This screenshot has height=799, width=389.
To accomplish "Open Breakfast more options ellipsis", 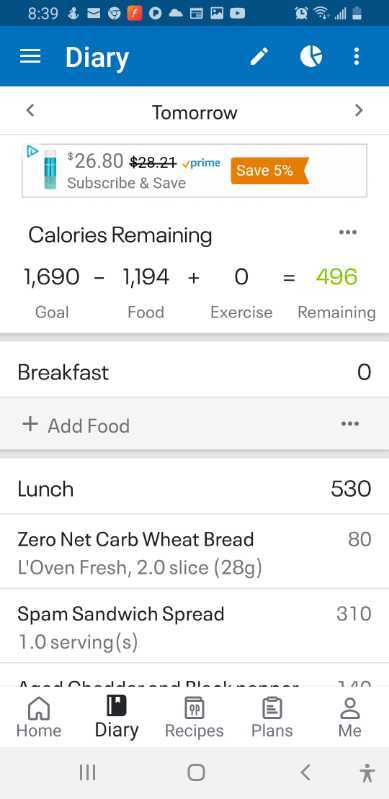I will click(x=350, y=424).
